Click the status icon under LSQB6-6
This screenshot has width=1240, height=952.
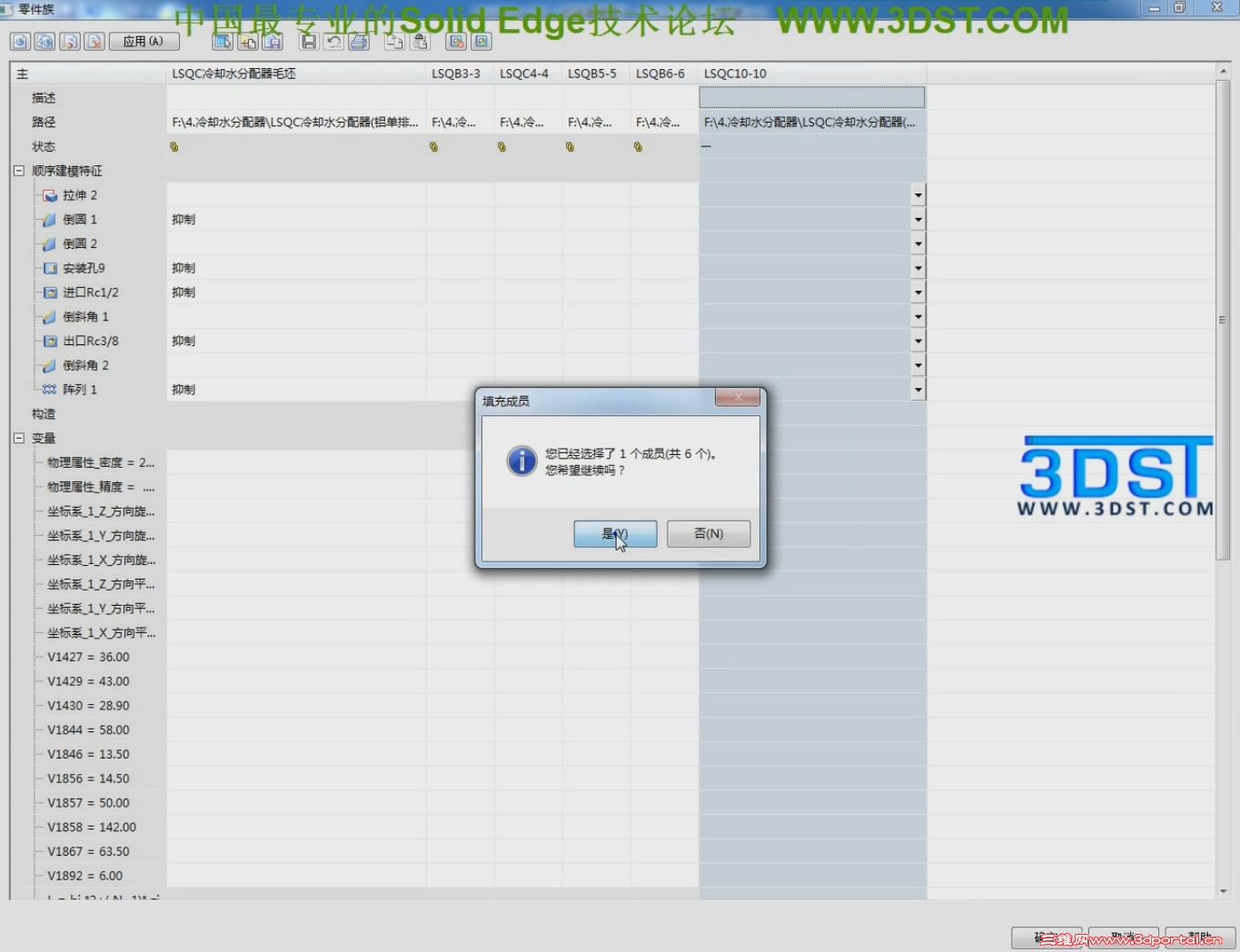tap(639, 146)
